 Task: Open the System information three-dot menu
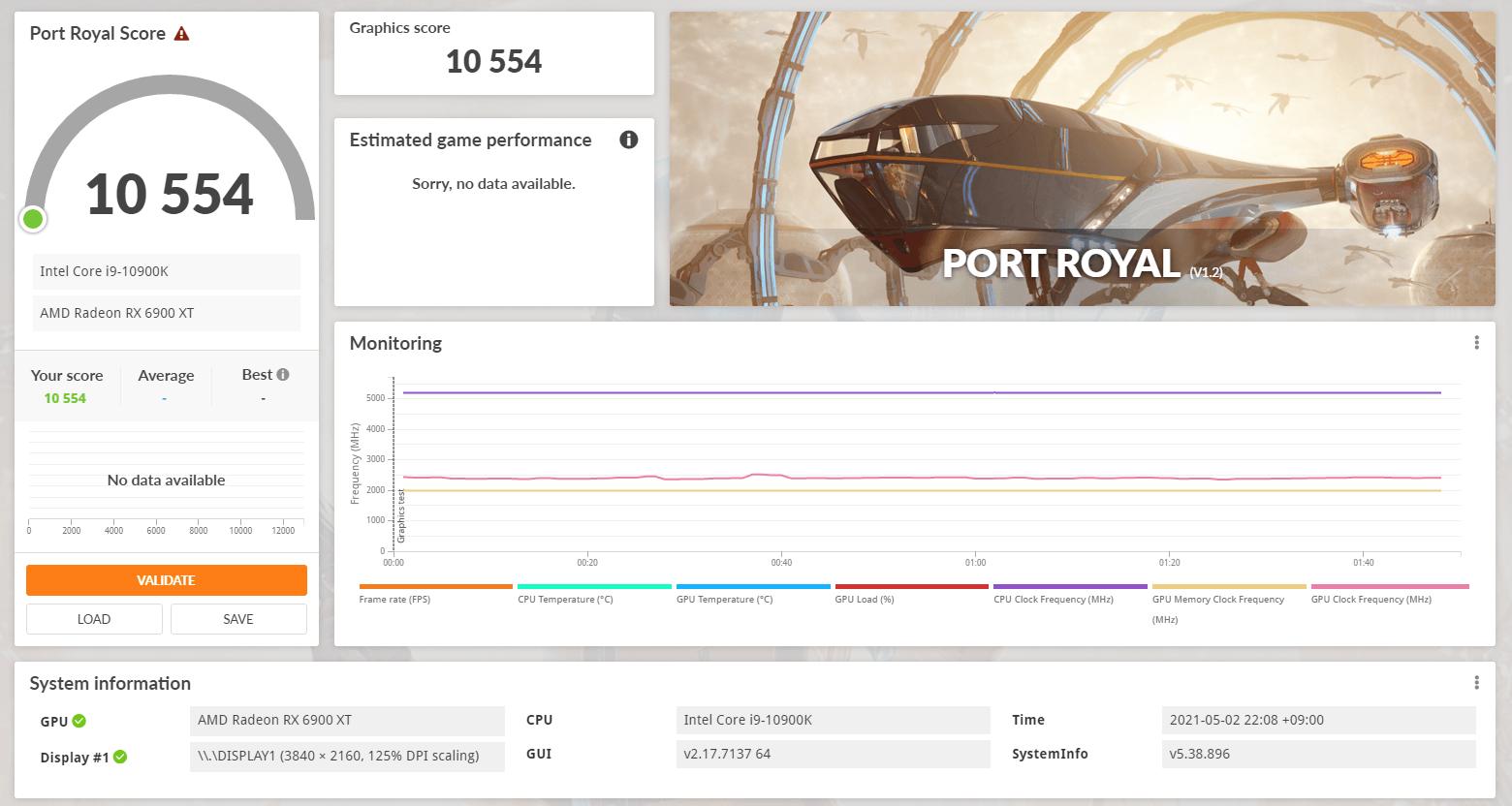(1476, 683)
